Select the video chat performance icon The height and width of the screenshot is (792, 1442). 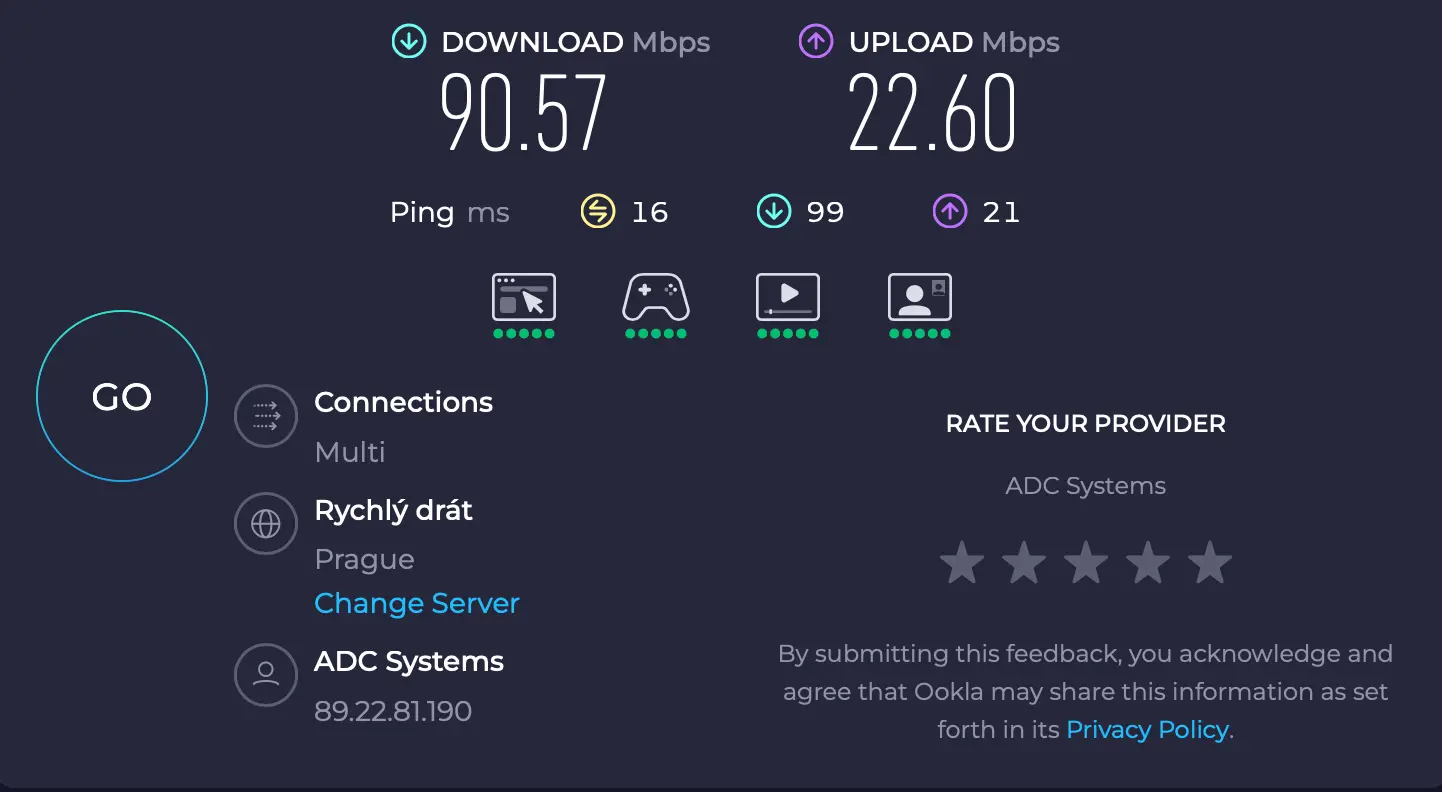point(919,297)
